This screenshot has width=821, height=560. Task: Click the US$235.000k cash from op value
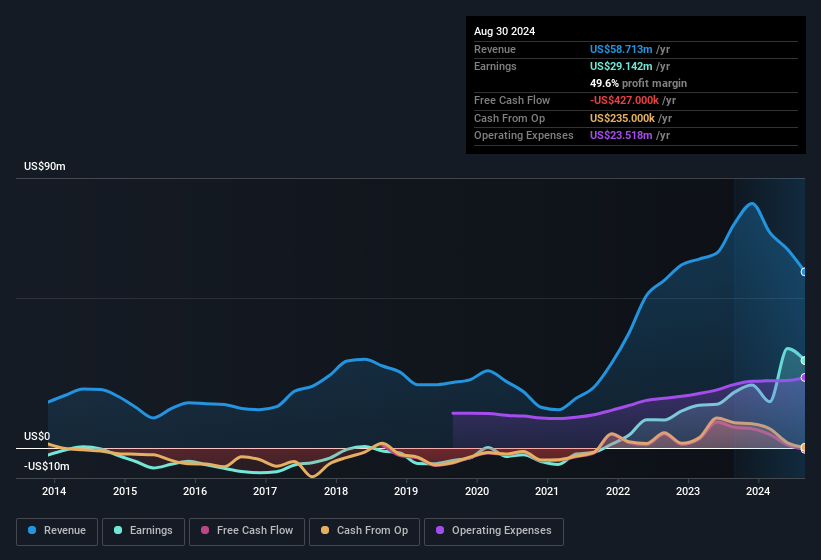click(x=622, y=118)
